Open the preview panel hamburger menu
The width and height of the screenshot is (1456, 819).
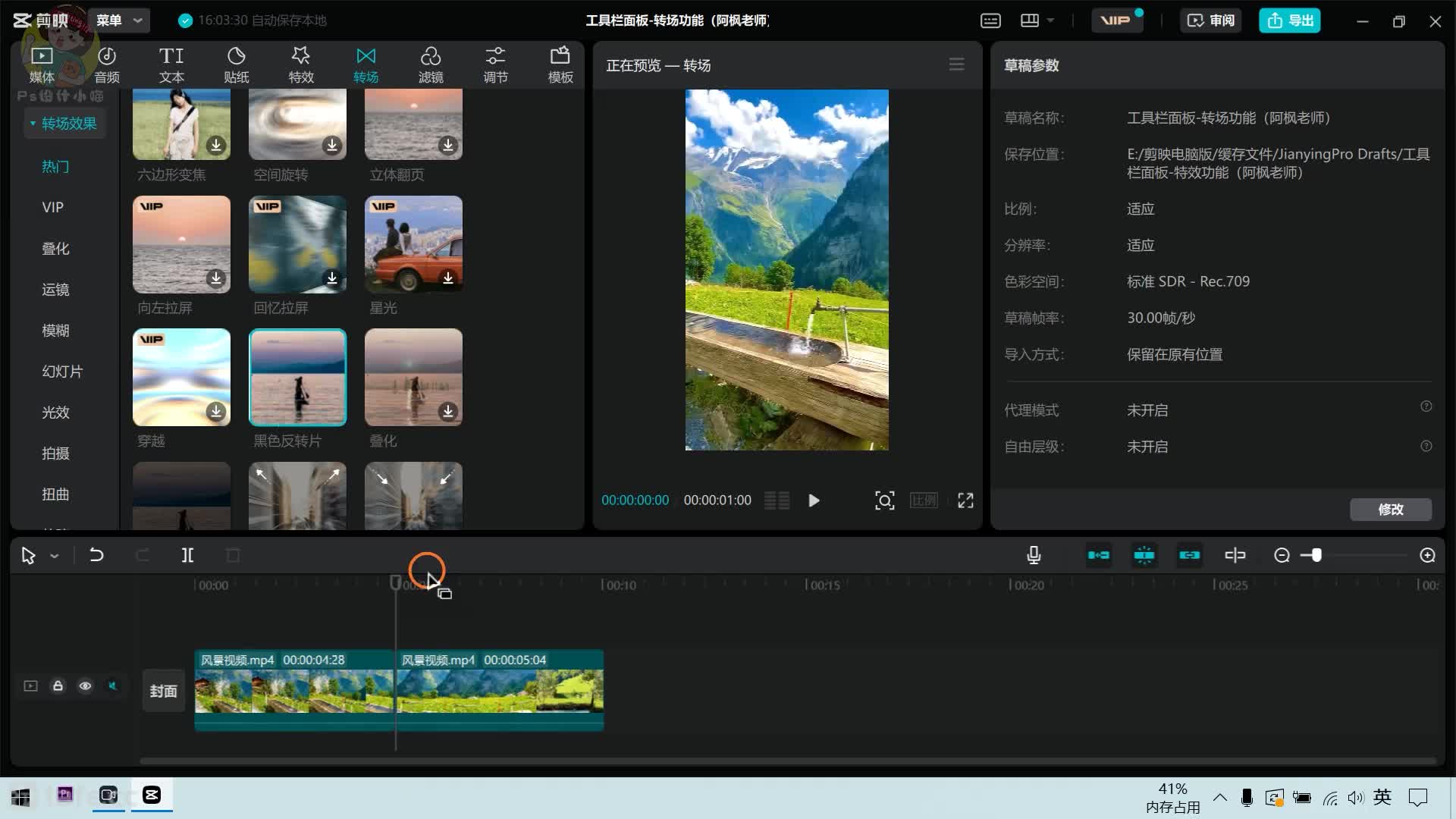(x=957, y=64)
